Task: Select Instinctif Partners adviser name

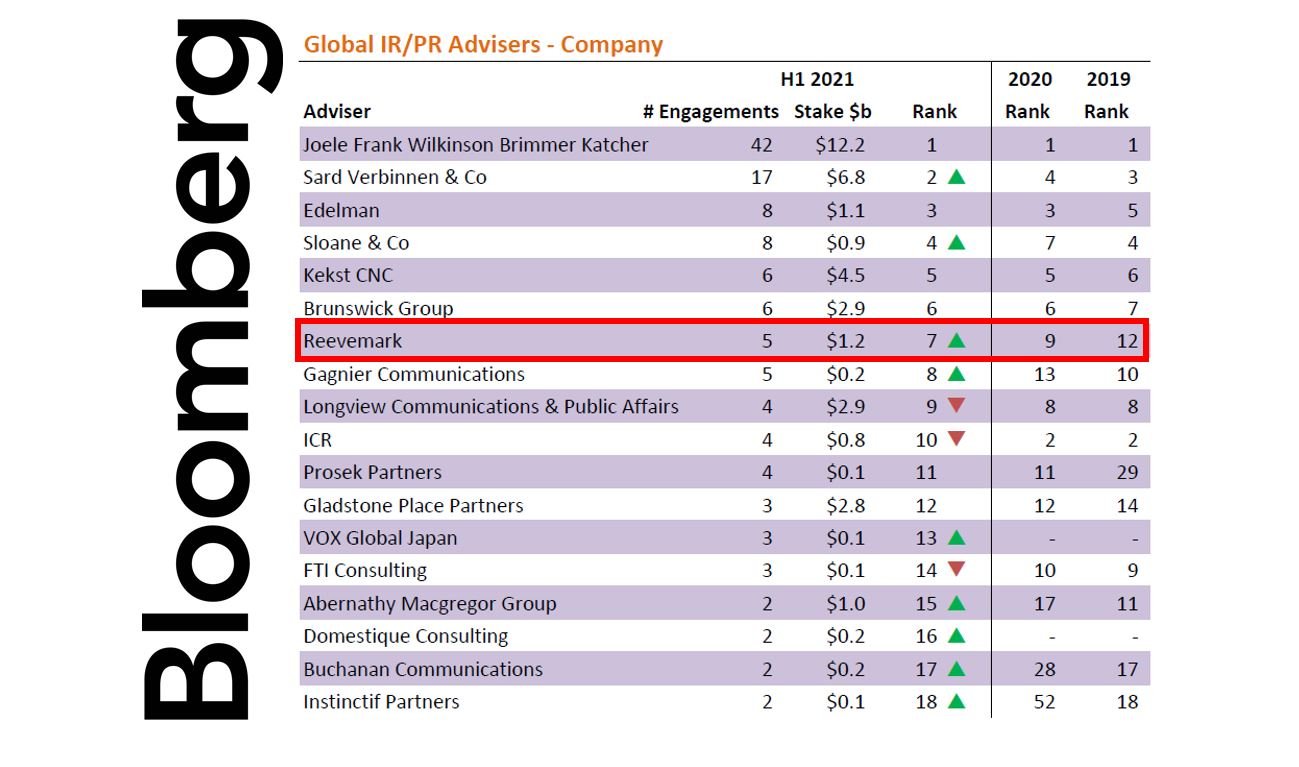Action: 381,702
